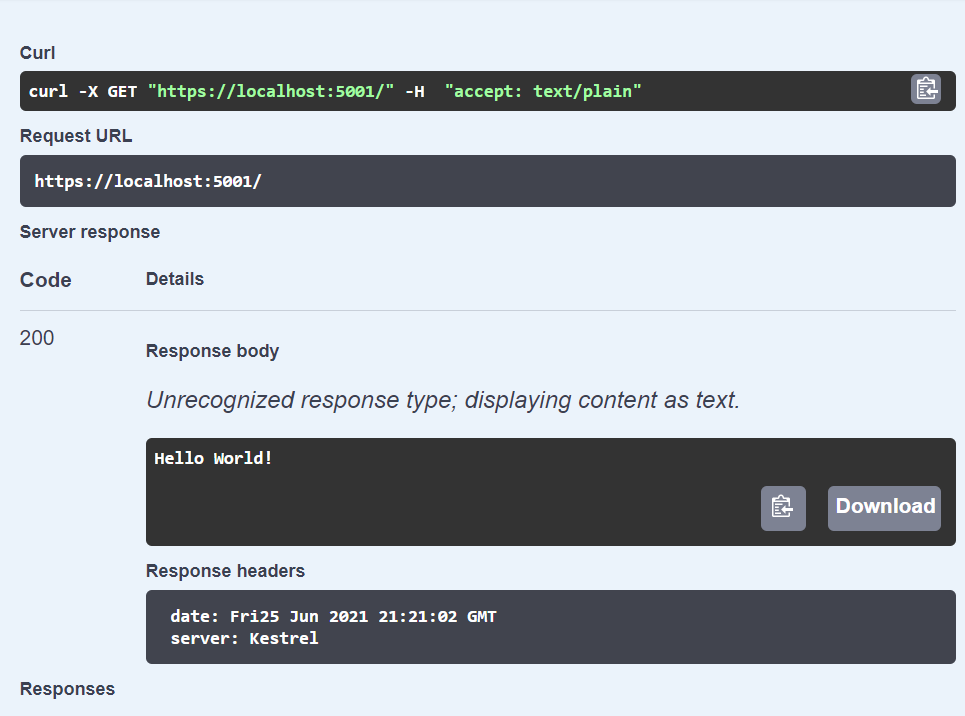Click the Response body label
The image size is (965, 716).
click(x=212, y=351)
